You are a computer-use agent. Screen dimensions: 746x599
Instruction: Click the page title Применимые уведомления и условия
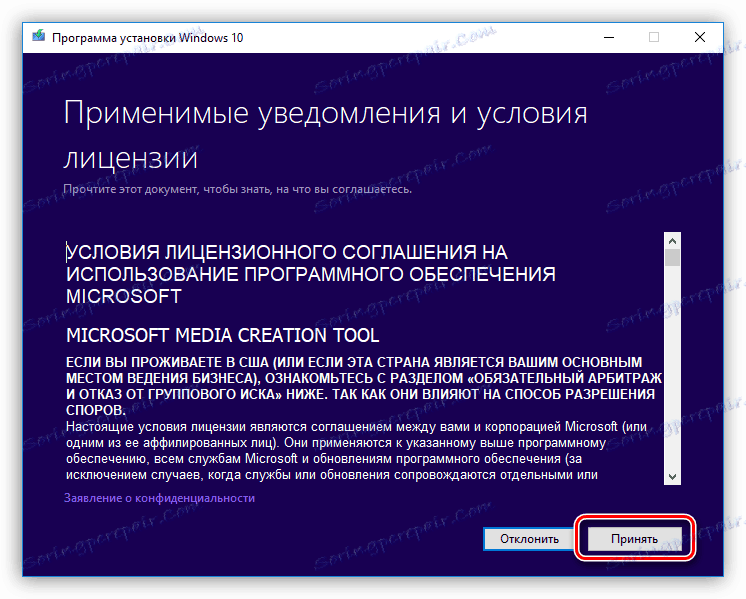click(x=325, y=135)
